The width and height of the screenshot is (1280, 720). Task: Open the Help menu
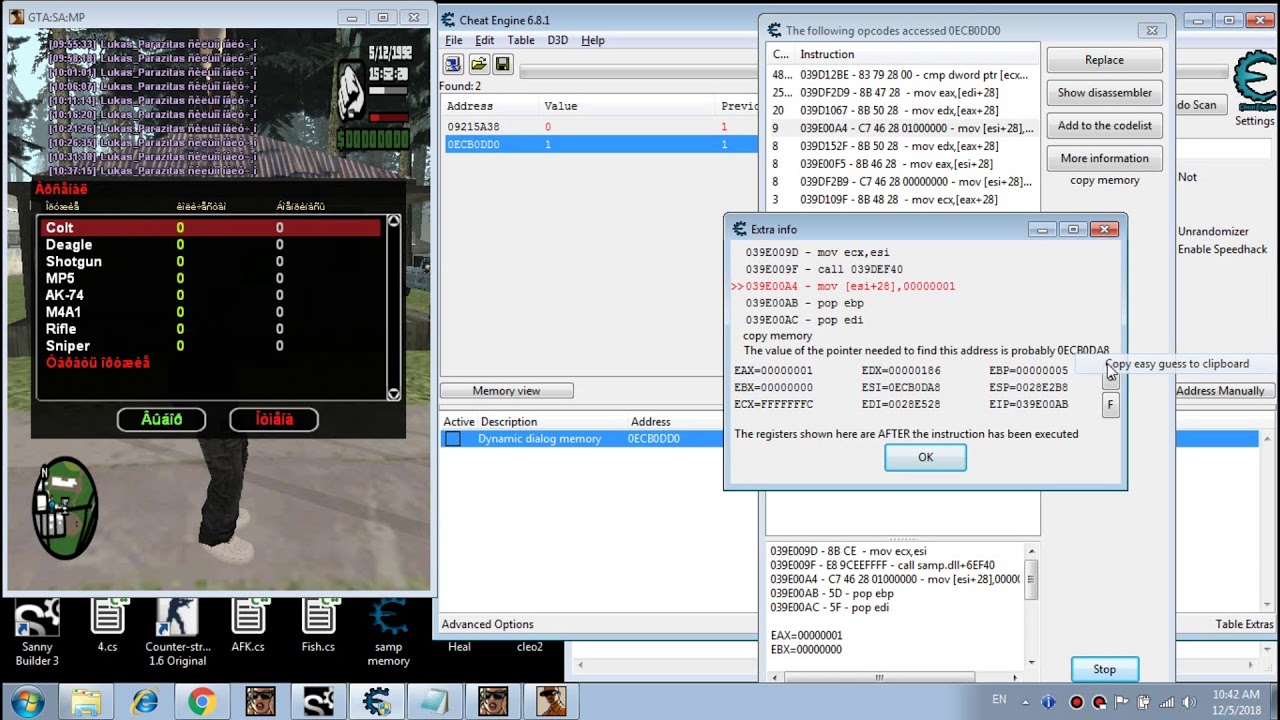[593, 40]
